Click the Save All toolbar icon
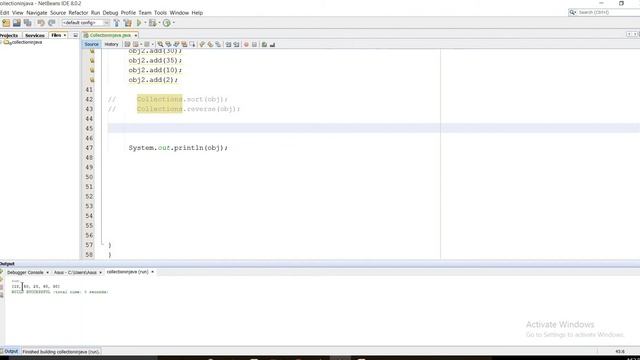The width and height of the screenshot is (640, 360). tap(27, 23)
